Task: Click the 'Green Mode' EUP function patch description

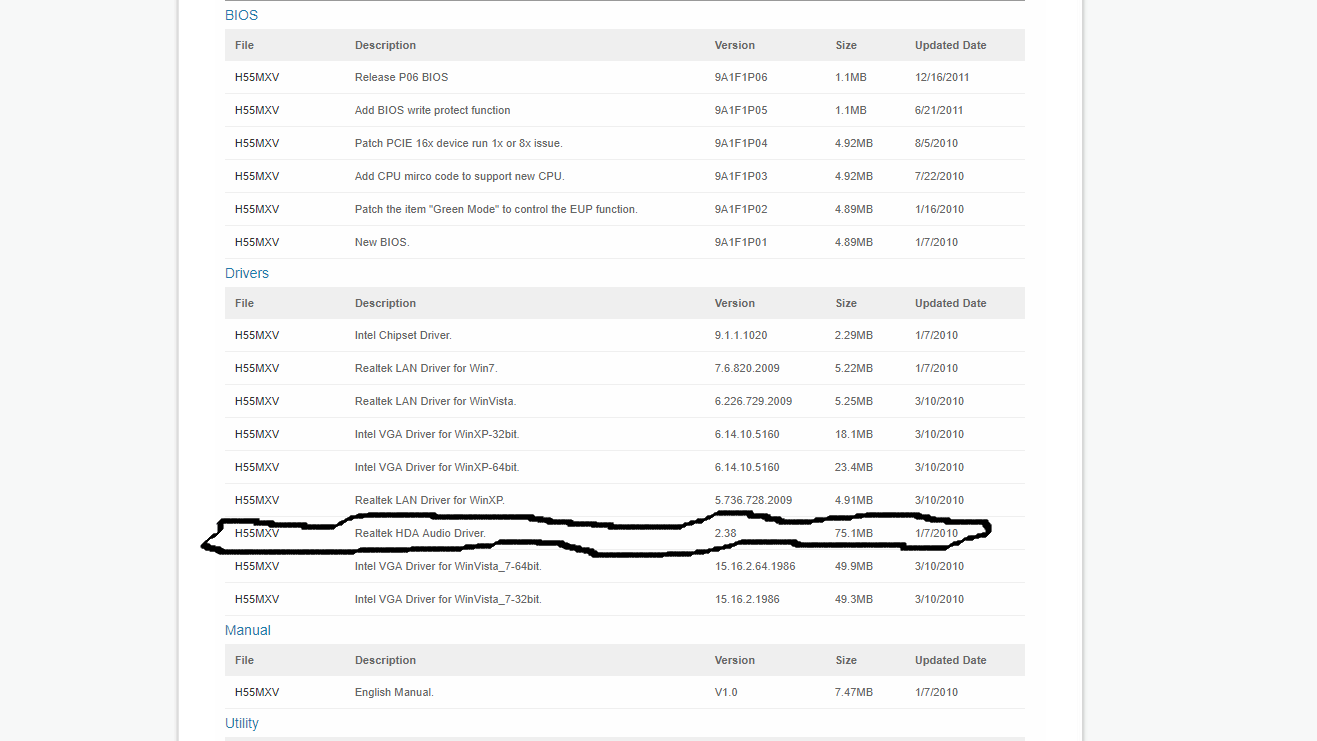Action: click(x=496, y=209)
